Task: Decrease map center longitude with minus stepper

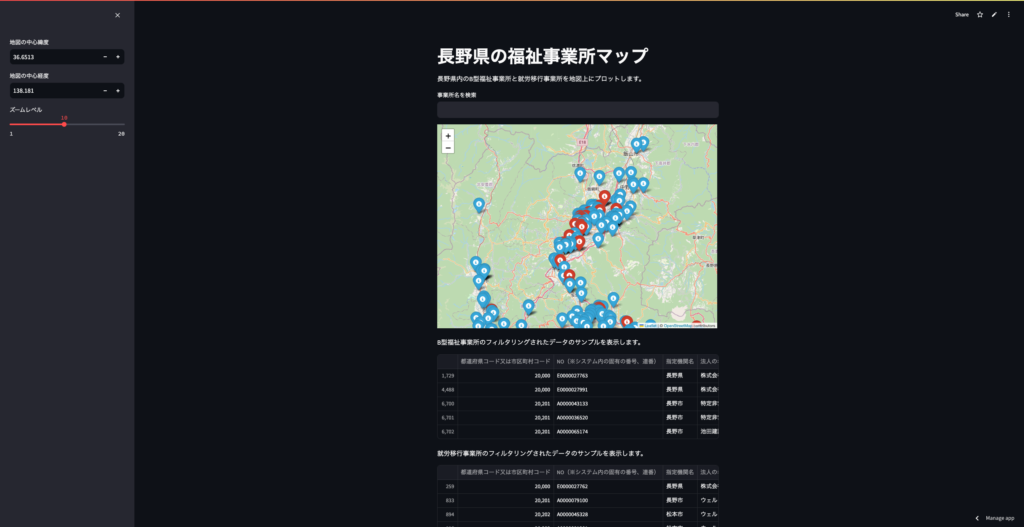Action: (x=105, y=90)
